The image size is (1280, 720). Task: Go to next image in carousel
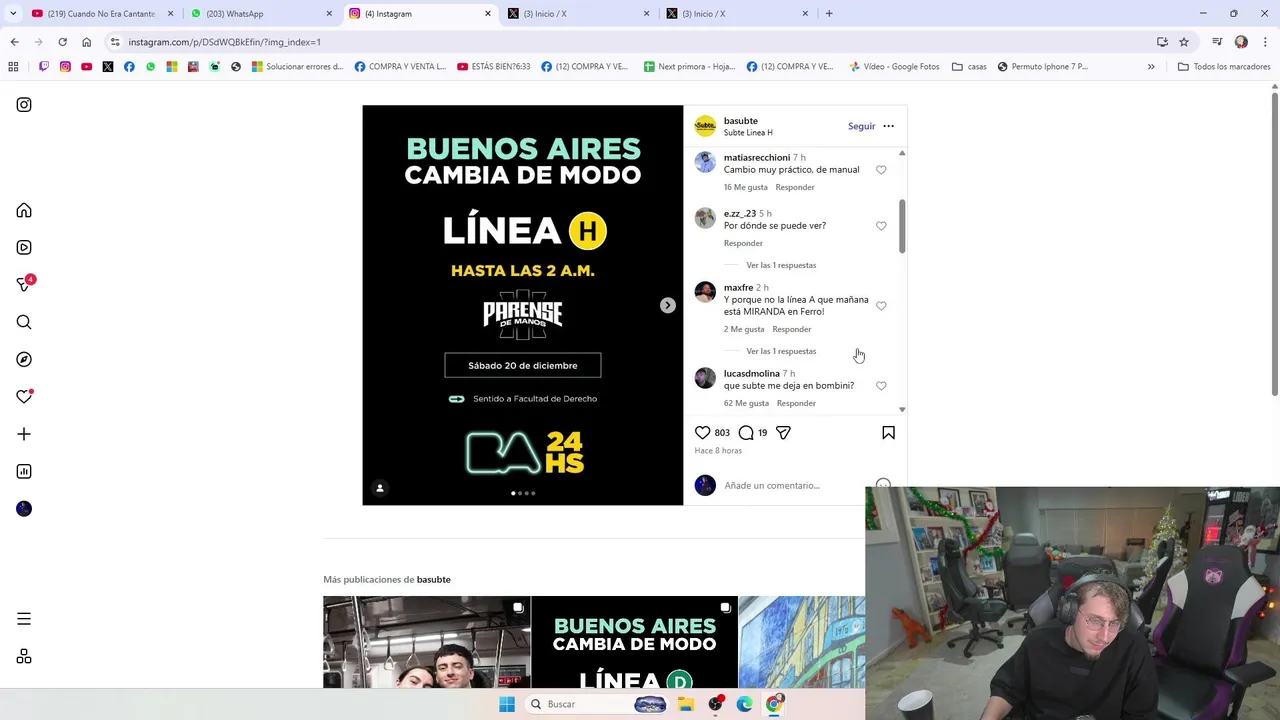667,306
